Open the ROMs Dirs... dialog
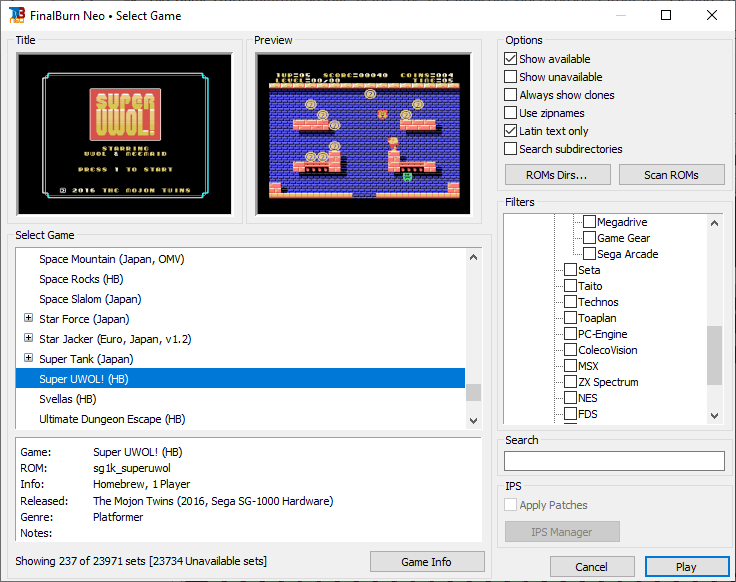736x582 pixels. click(x=558, y=175)
